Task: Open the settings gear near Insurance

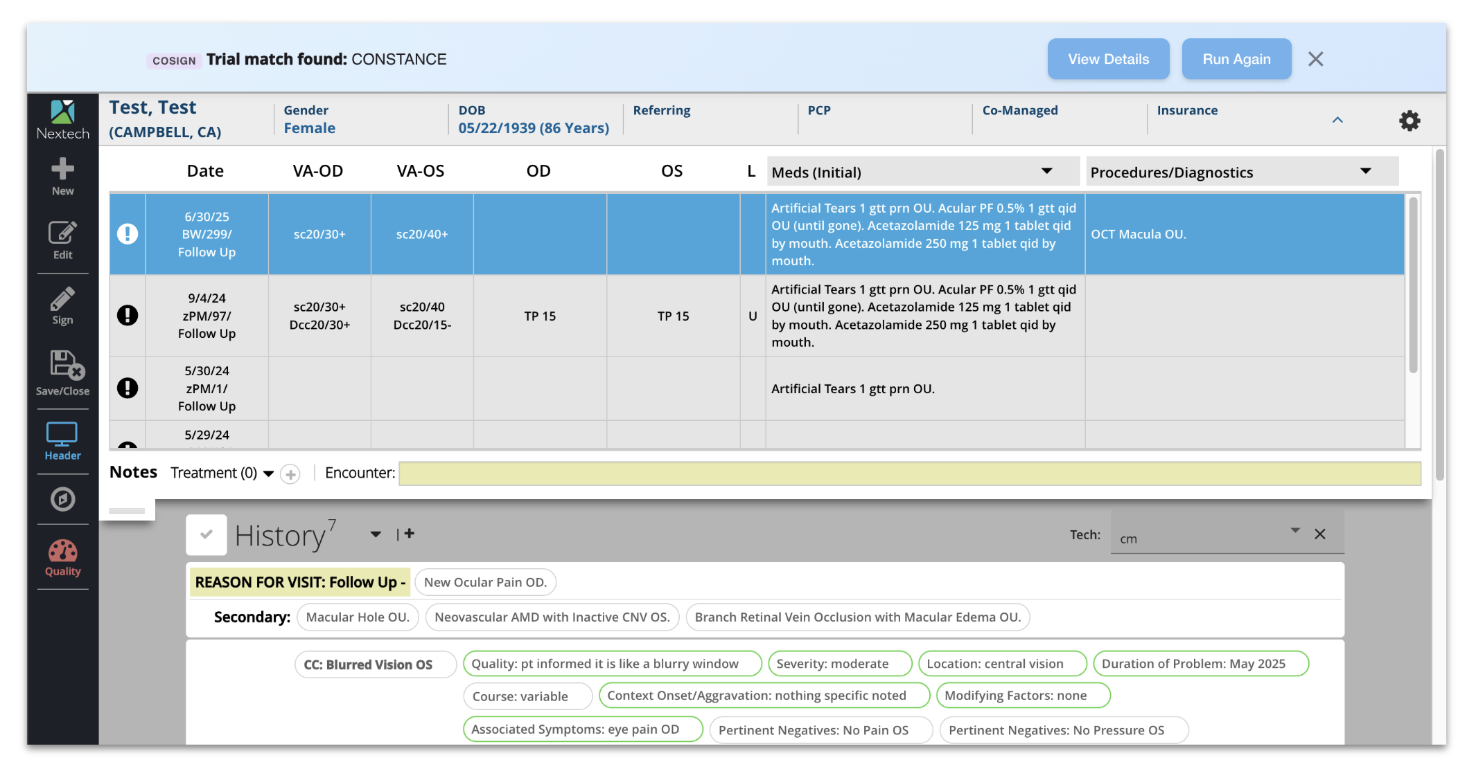Action: 1409,120
